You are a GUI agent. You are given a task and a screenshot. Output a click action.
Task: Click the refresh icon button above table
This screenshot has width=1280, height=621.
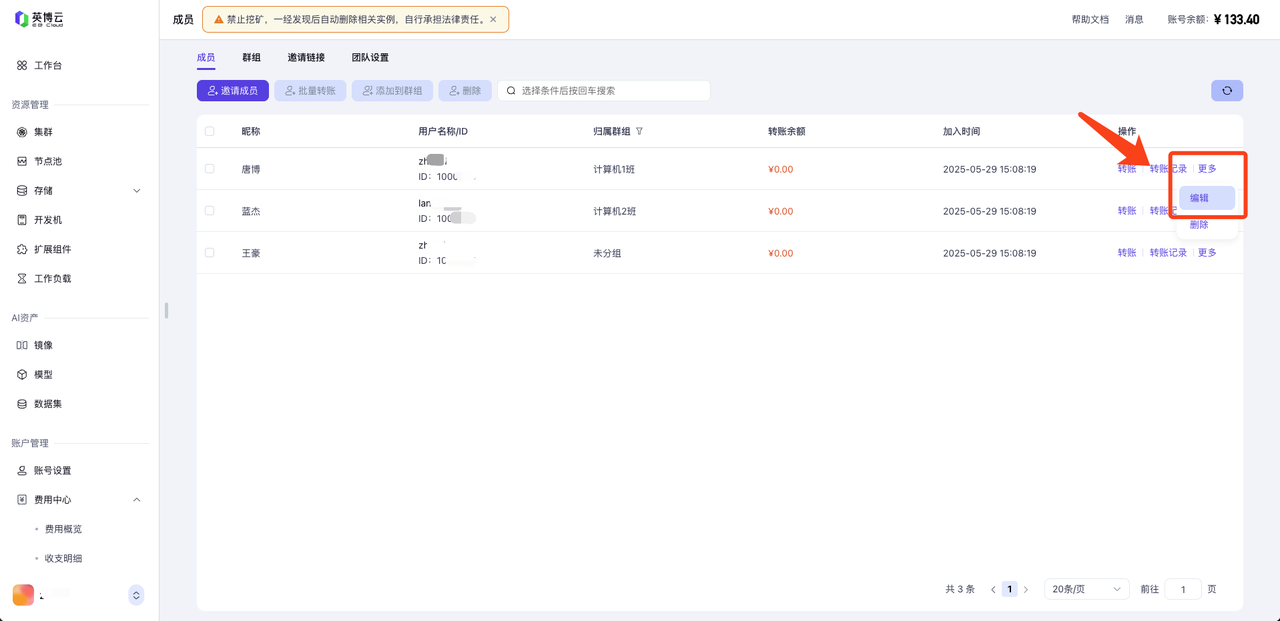pyautogui.click(x=1227, y=91)
